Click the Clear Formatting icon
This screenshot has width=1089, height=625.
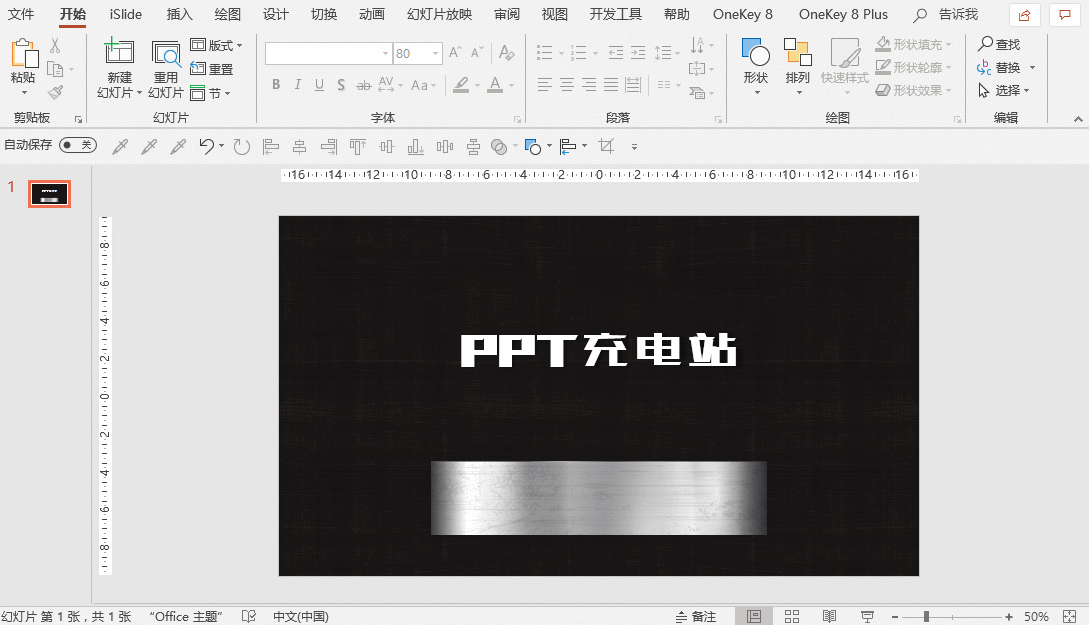pyautogui.click(x=506, y=53)
